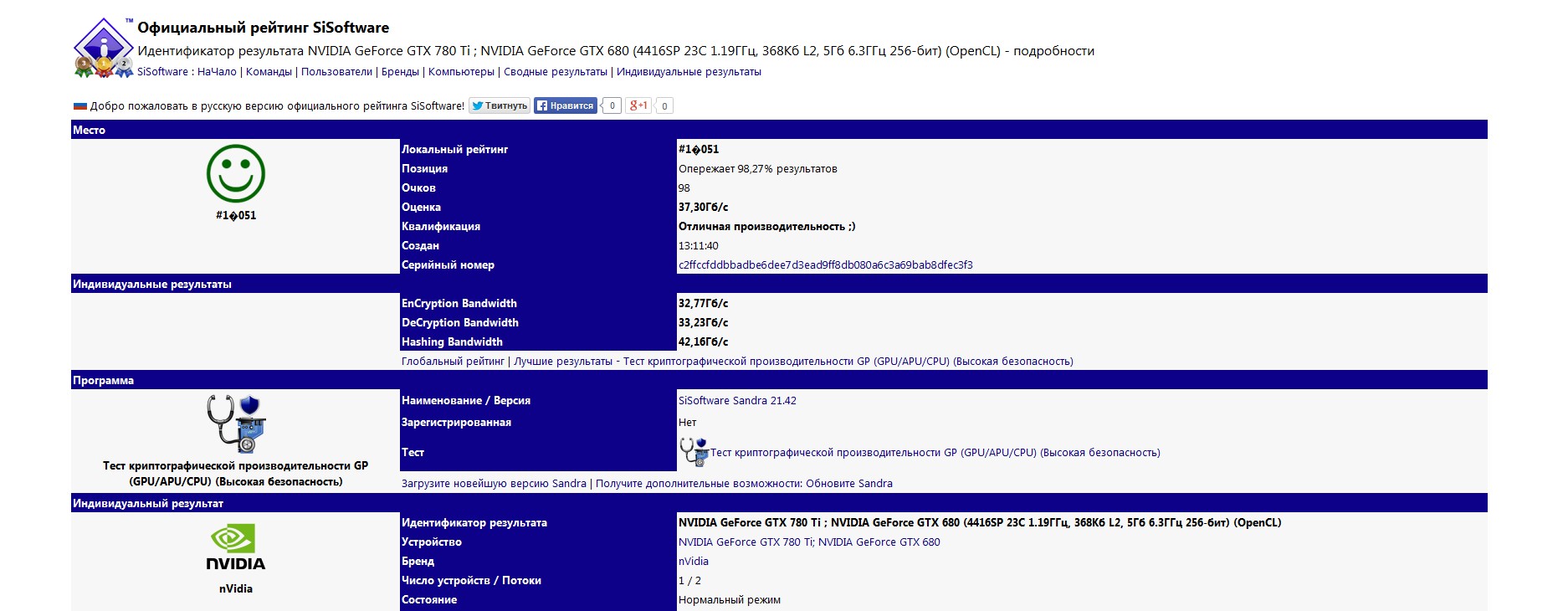Open the Начало navigation link
Screen dimensions: 1568x611
click(217, 72)
